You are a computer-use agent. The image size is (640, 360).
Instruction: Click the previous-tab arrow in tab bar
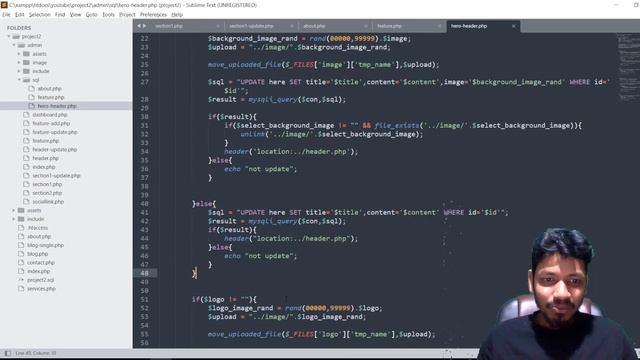click(x=139, y=26)
